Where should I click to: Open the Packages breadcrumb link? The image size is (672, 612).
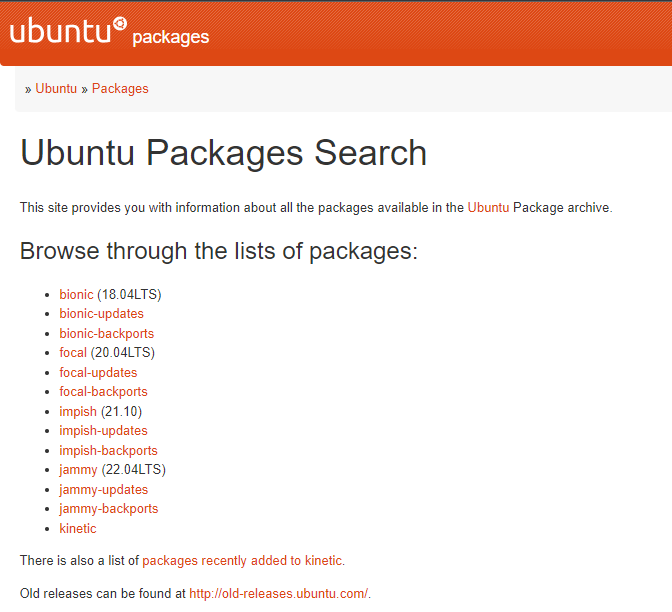point(120,89)
